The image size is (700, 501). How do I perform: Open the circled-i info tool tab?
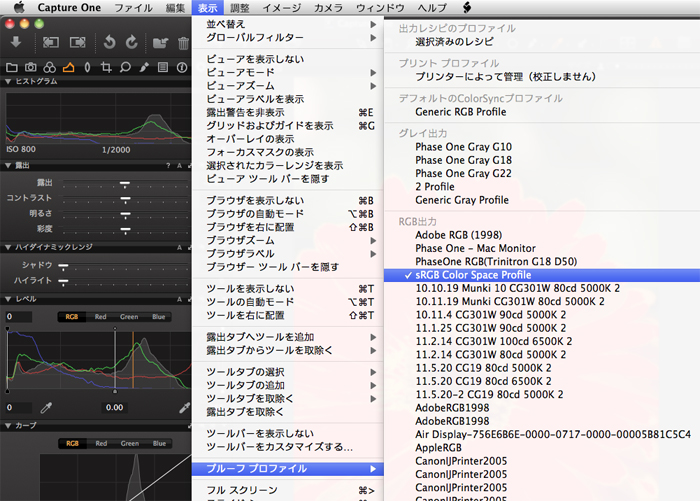coord(182,67)
